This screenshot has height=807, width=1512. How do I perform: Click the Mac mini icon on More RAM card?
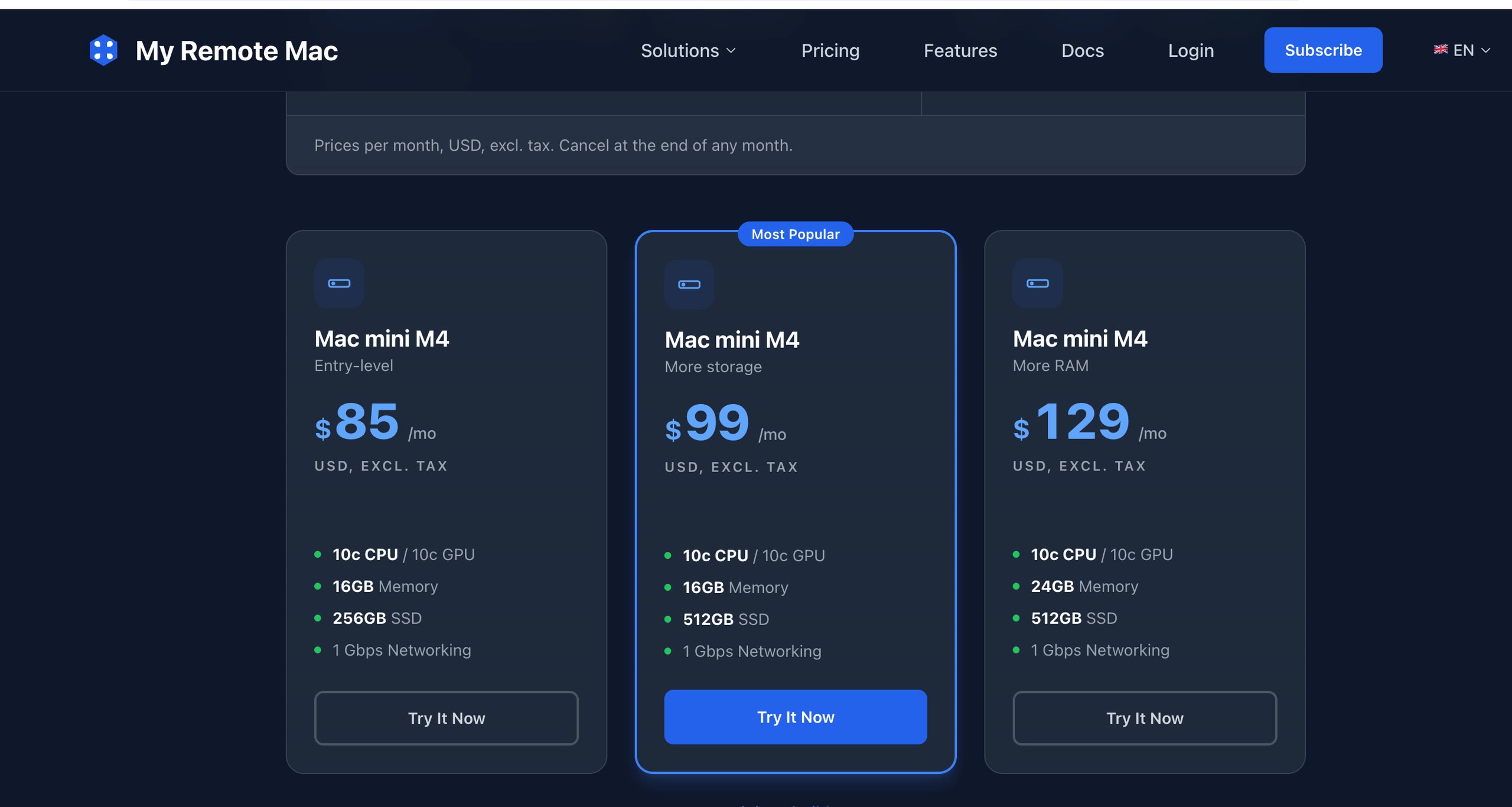(x=1038, y=284)
